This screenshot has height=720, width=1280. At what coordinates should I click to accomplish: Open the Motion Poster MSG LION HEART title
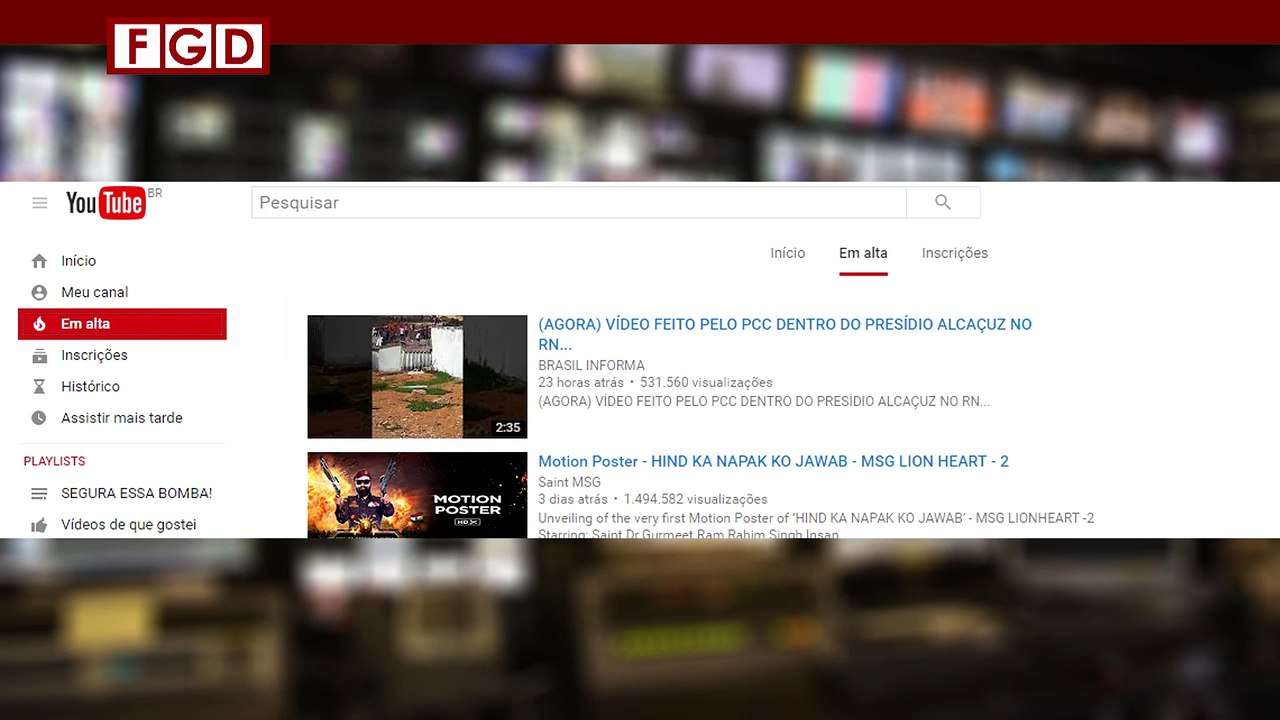click(x=773, y=461)
